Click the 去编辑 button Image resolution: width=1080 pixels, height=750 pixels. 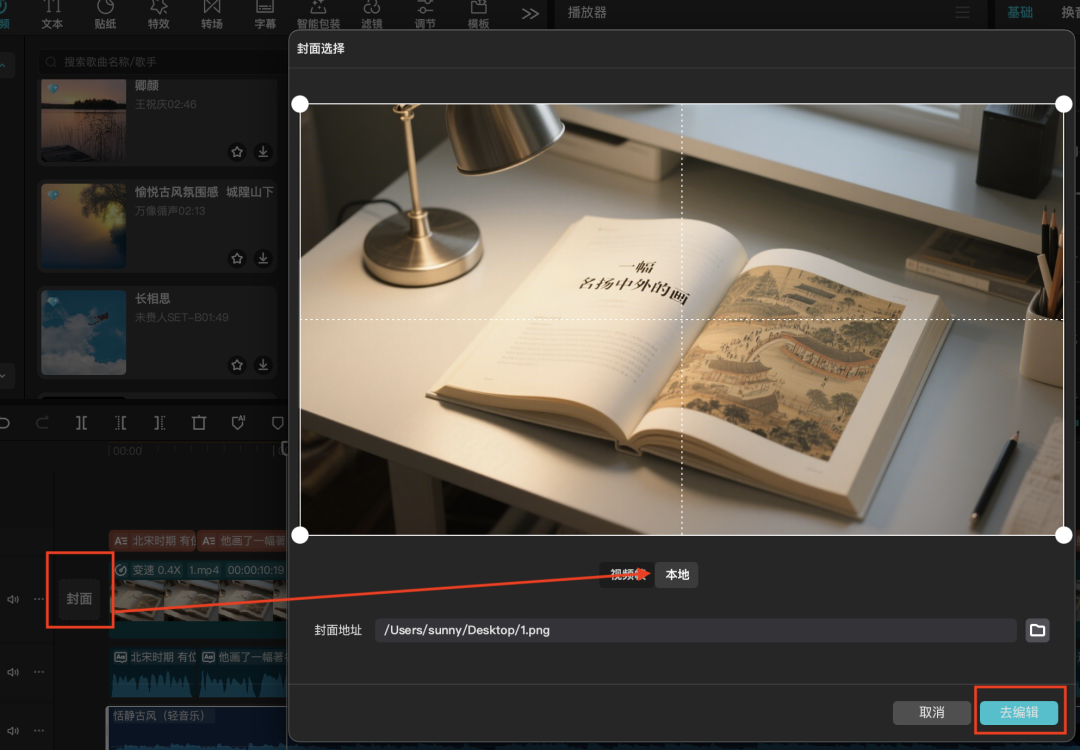pos(1018,712)
